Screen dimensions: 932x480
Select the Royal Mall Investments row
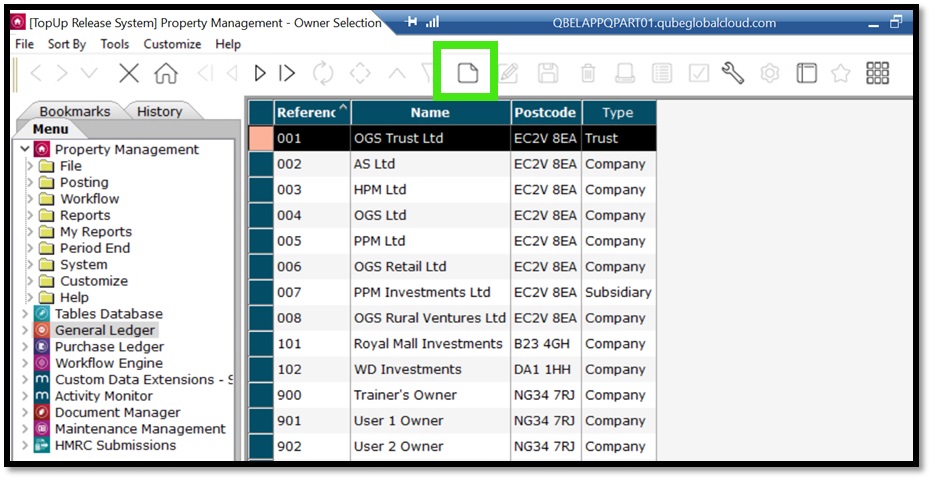(428, 344)
